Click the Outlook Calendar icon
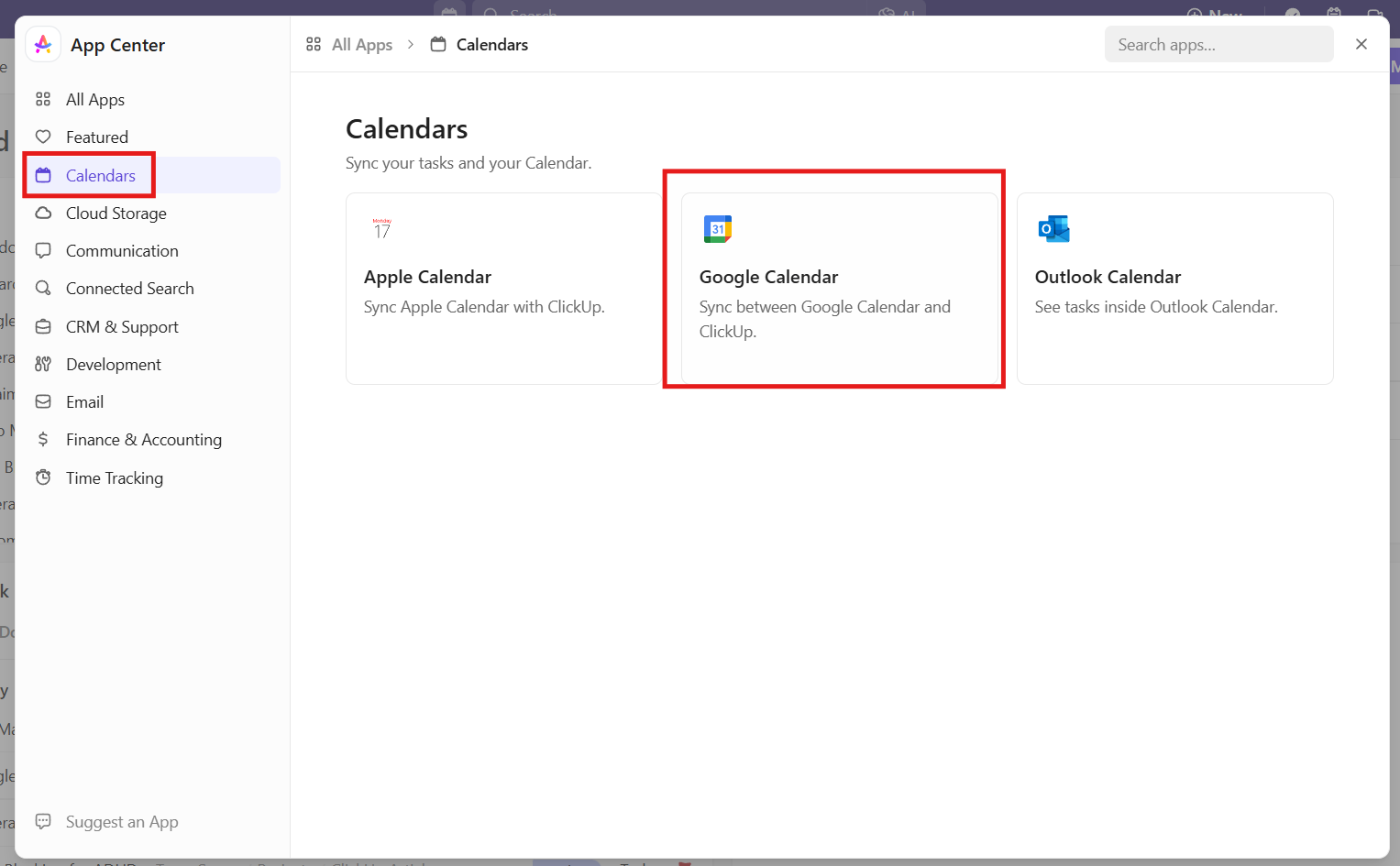The height and width of the screenshot is (866, 1400). [1053, 228]
